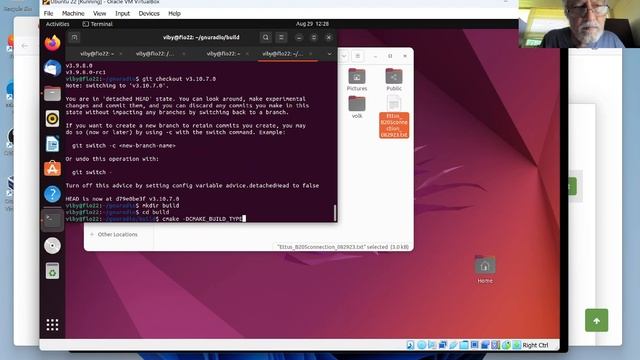Open the VirtualBox Help menu
The width and height of the screenshot is (640, 360).
click(x=174, y=13)
